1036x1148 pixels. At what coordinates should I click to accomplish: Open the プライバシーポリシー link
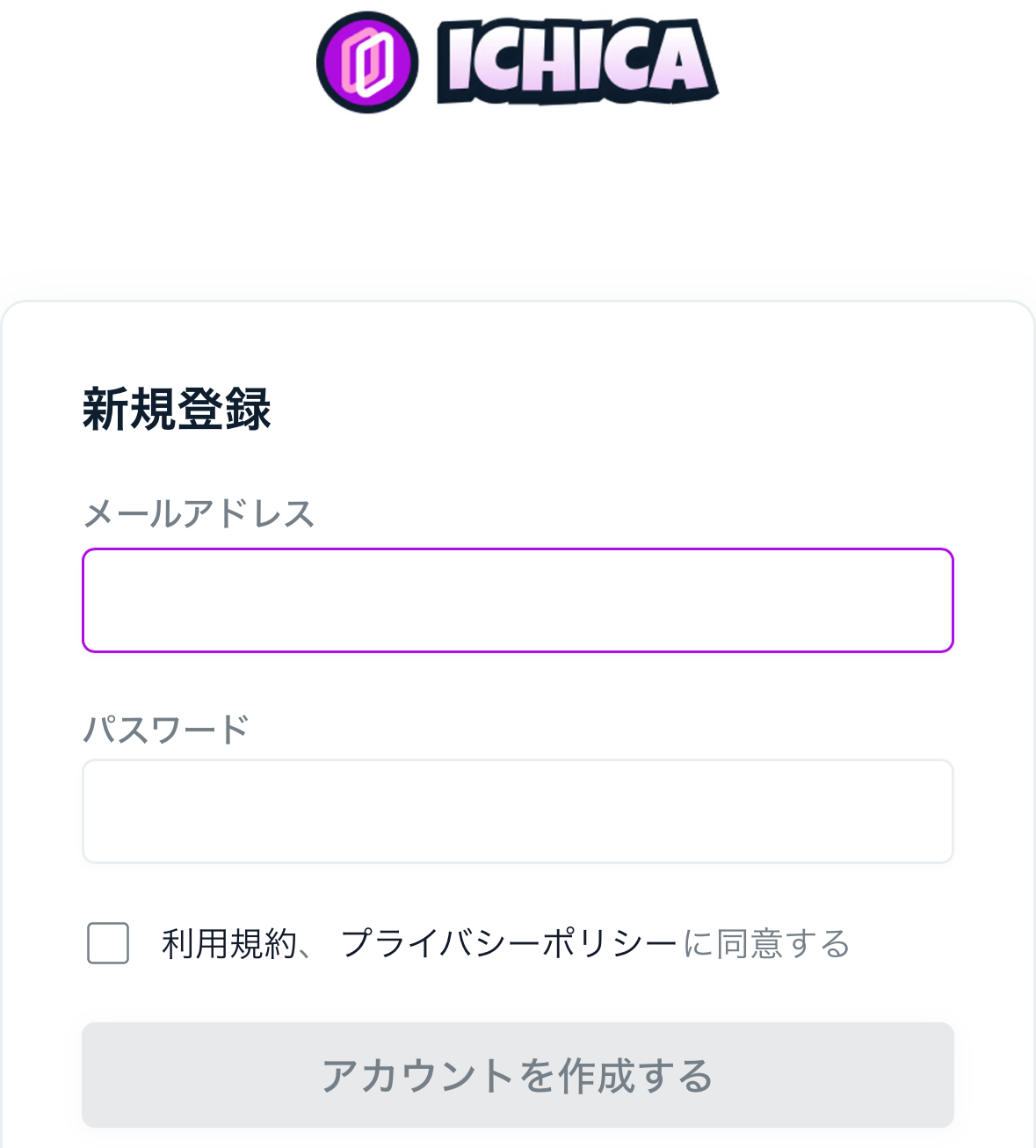pos(510,944)
